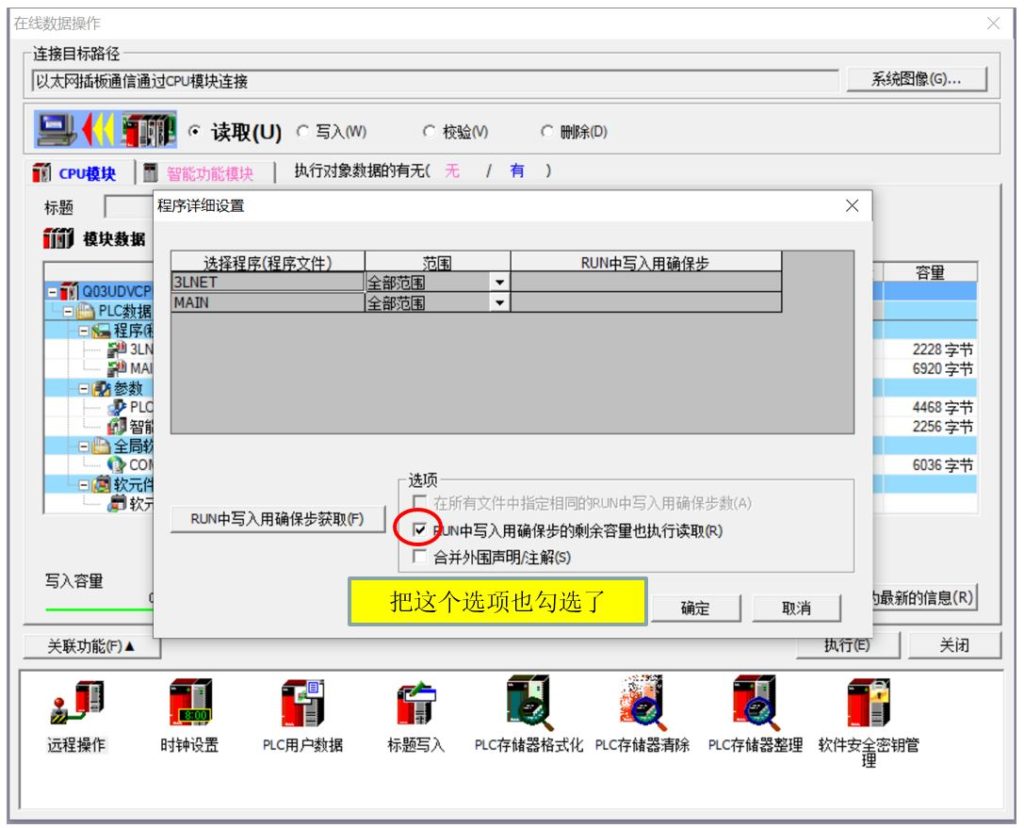Click RUN中写入用确保步 cell for 3LNET
1024x828 pixels.
click(645, 283)
